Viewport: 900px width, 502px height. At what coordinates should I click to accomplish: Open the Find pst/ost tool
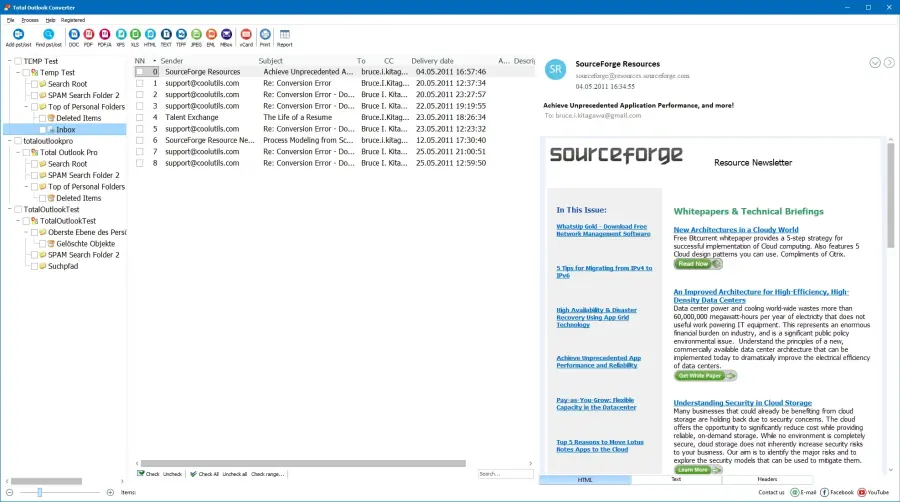[49, 35]
